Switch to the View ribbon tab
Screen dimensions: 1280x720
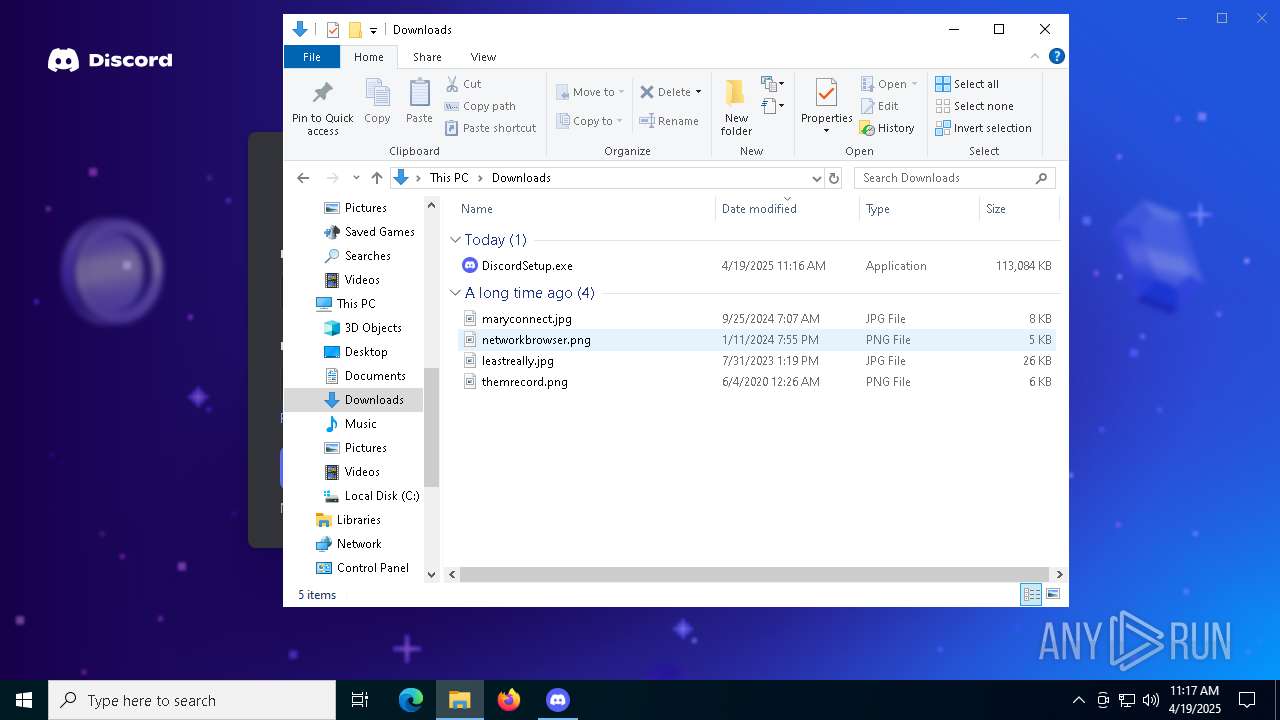coord(483,57)
